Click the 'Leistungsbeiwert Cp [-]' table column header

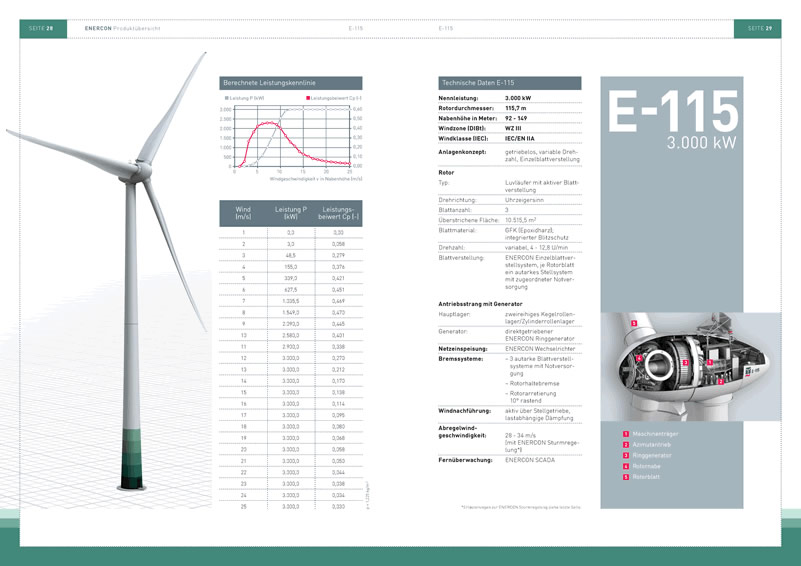click(338, 213)
